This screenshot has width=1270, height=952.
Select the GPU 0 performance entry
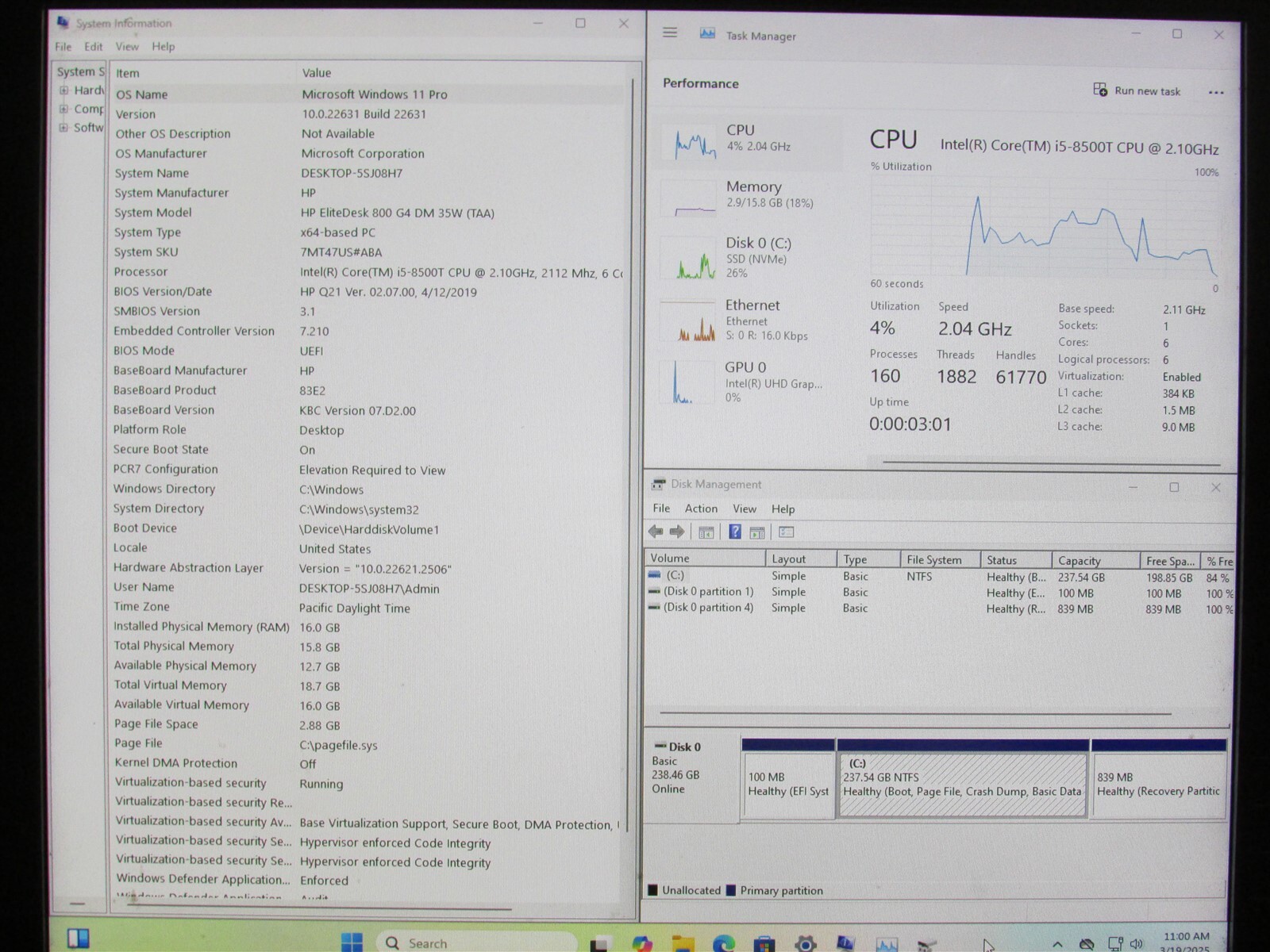(x=746, y=382)
